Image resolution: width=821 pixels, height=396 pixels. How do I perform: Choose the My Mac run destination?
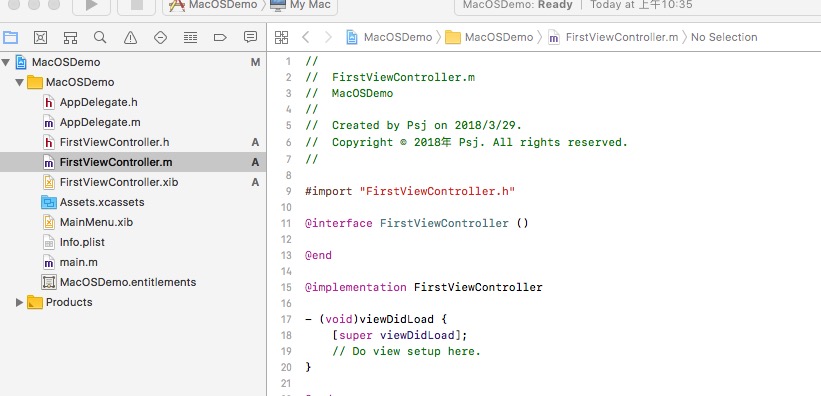[301, 5]
